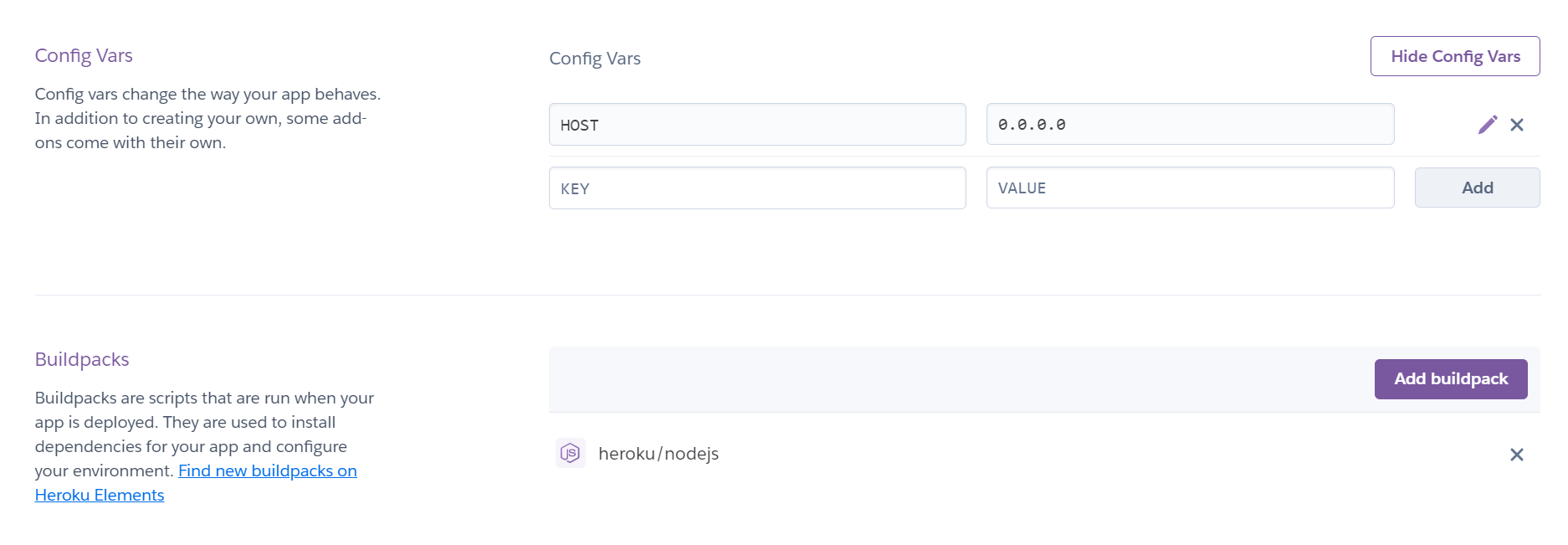Click the X beside the 0.0.0.0 value
The height and width of the screenshot is (545, 1568).
click(1517, 124)
